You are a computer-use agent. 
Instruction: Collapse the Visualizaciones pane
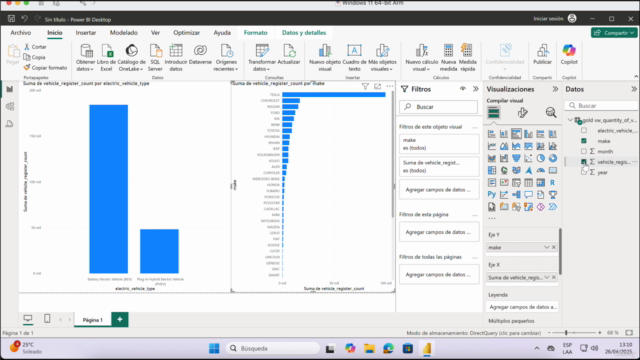pos(555,89)
